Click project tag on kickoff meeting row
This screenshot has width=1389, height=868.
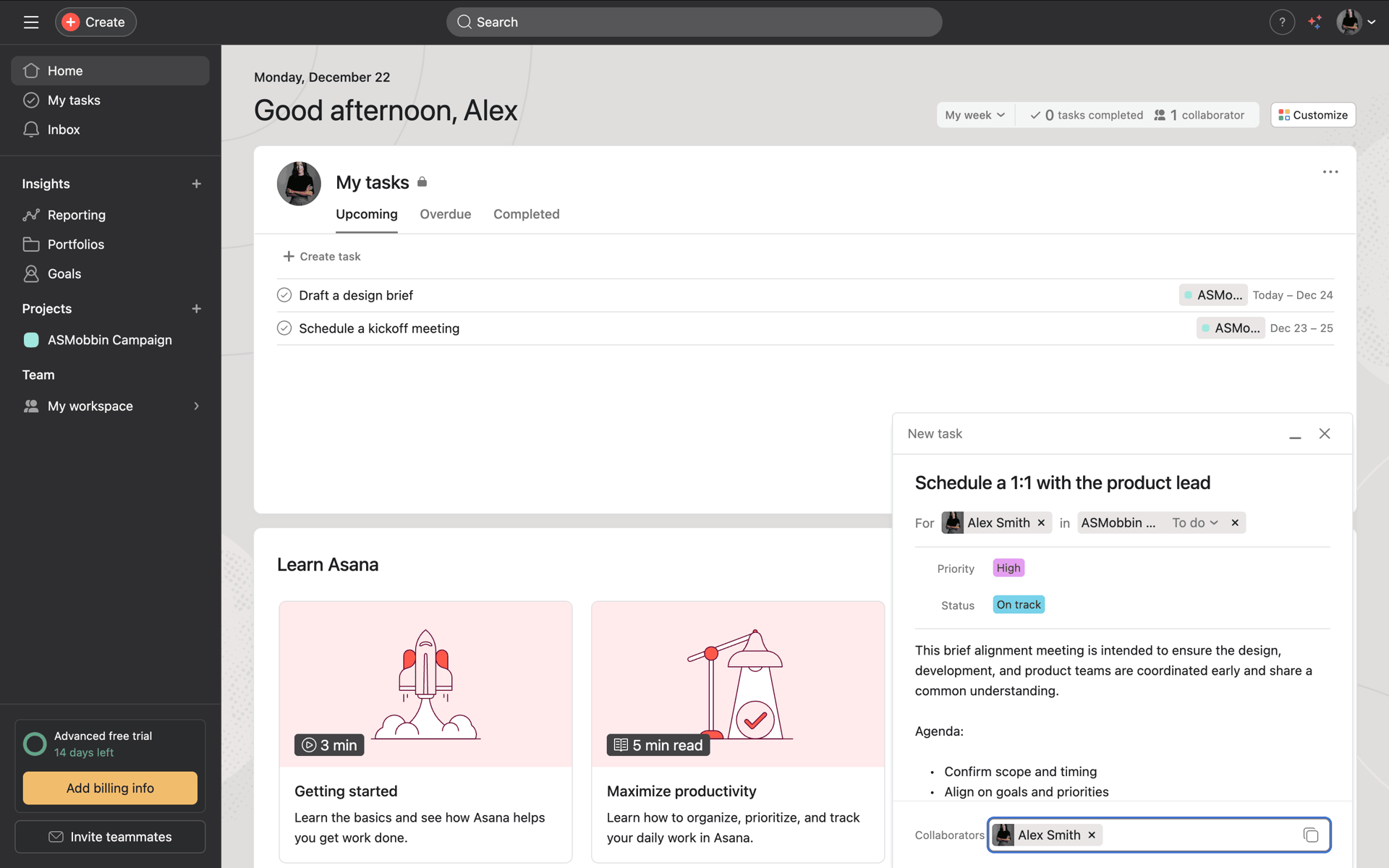tap(1230, 328)
